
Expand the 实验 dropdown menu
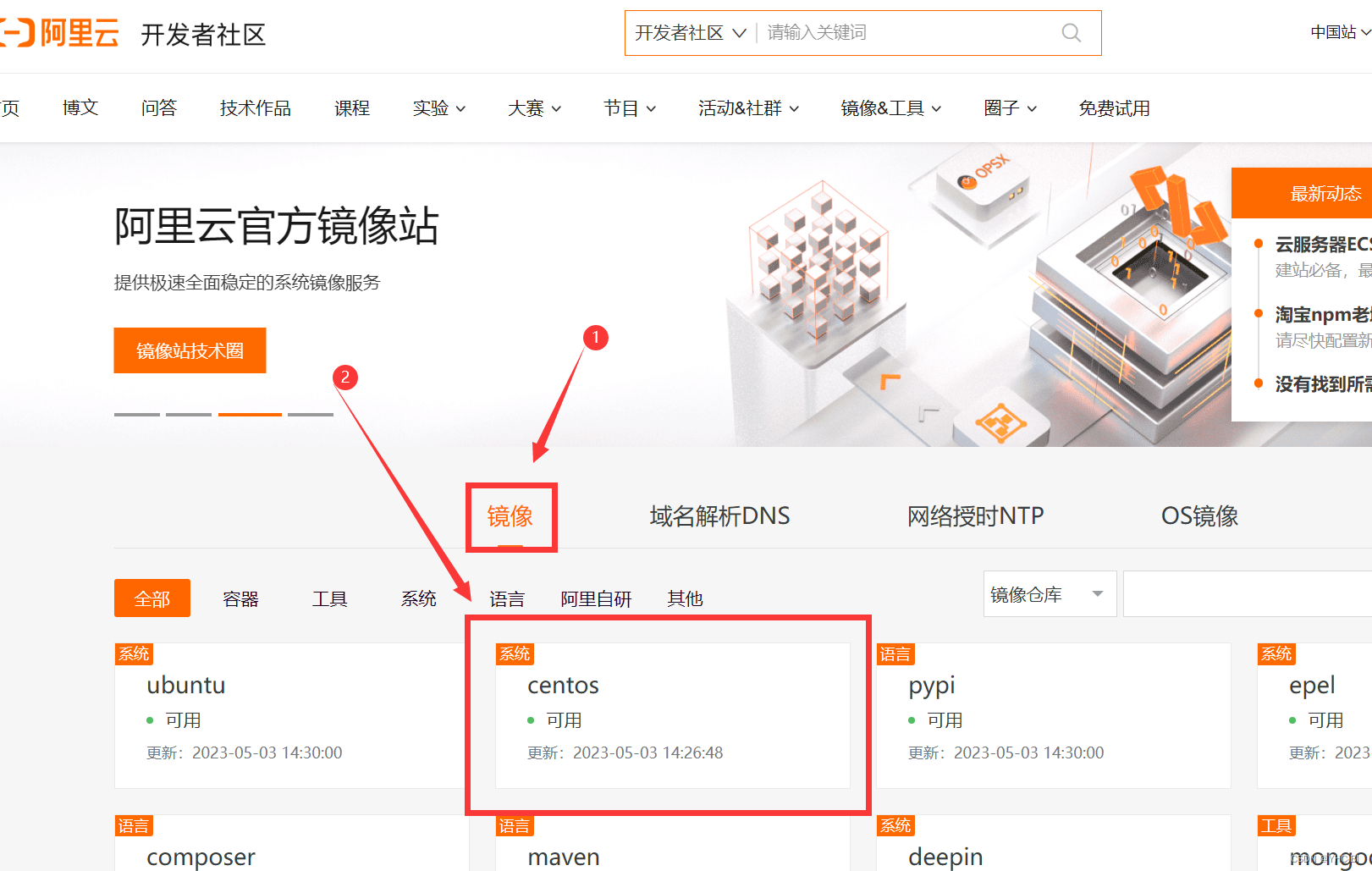[x=439, y=108]
